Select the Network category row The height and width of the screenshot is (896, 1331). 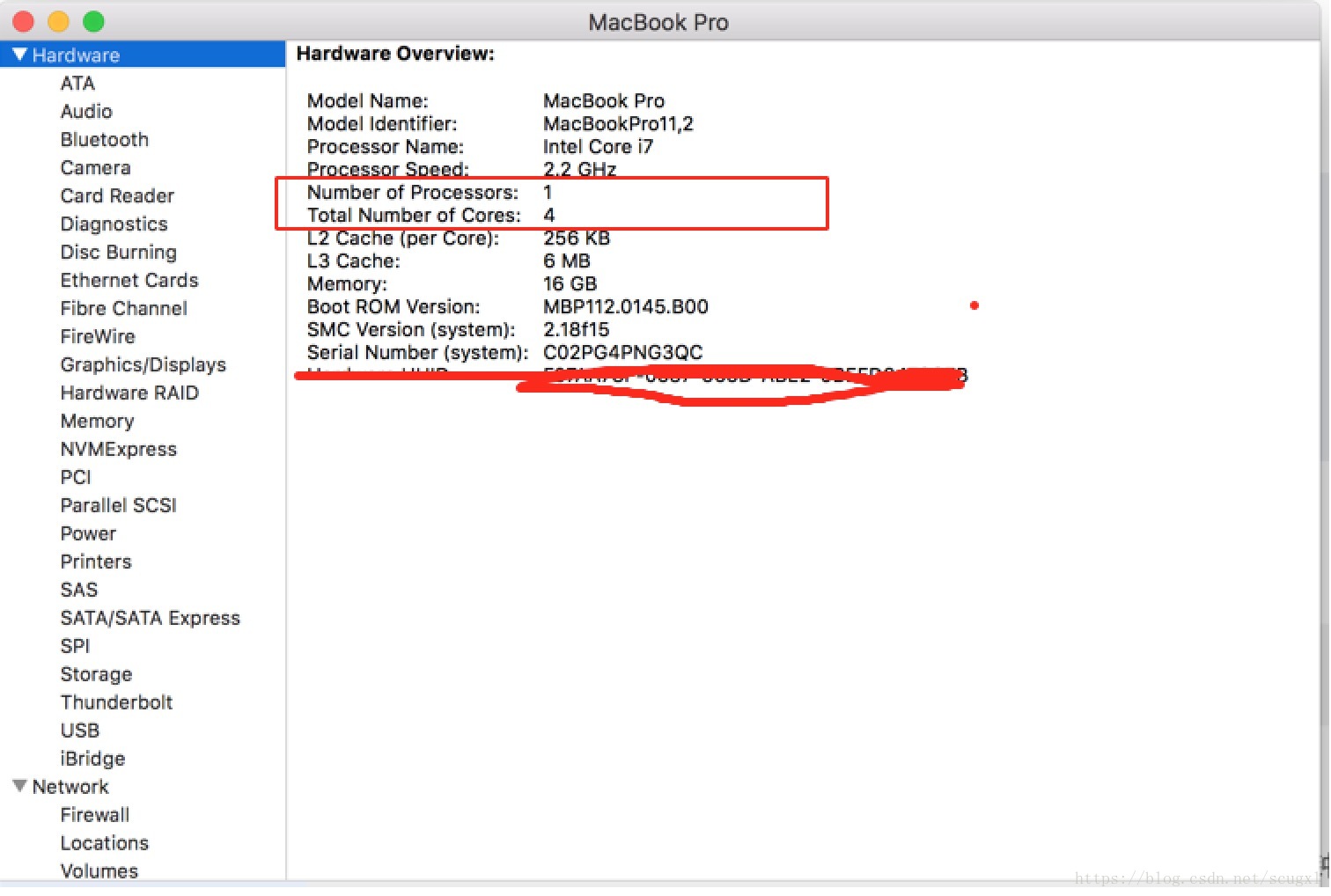pyautogui.click(x=143, y=786)
